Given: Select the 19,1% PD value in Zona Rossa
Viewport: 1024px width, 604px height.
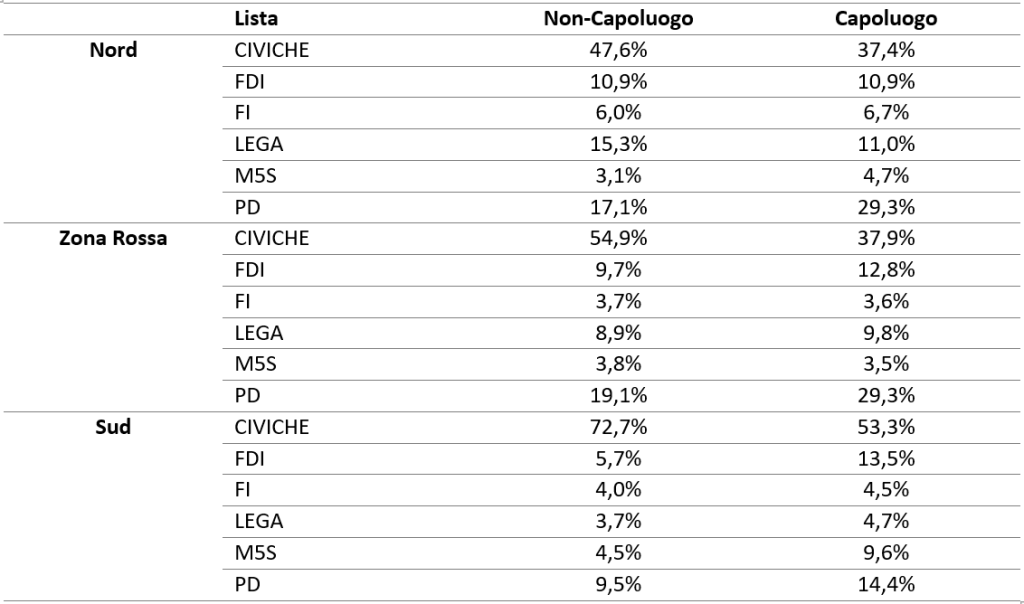Looking at the screenshot, I should [618, 396].
